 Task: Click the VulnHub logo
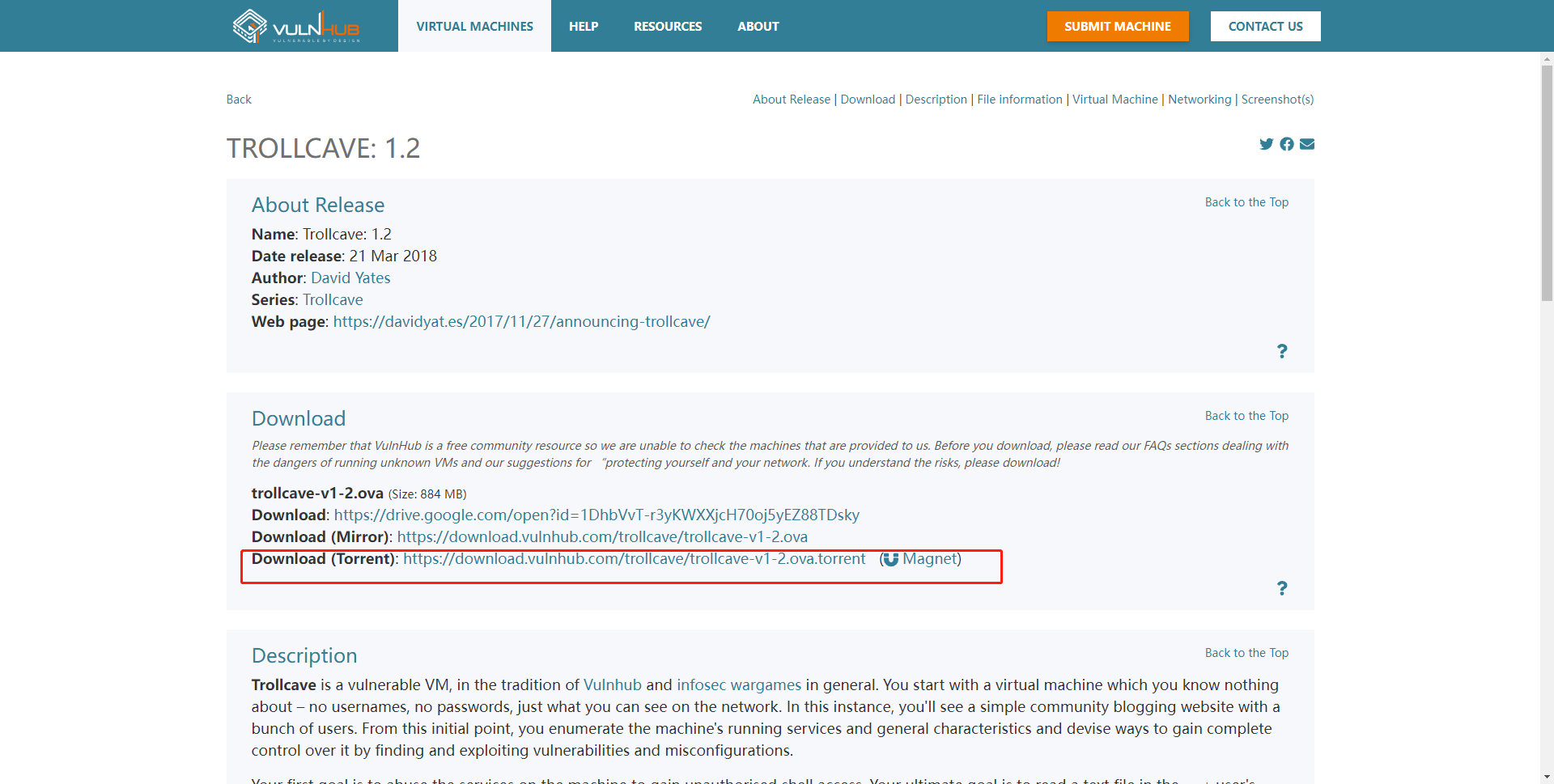(296, 26)
